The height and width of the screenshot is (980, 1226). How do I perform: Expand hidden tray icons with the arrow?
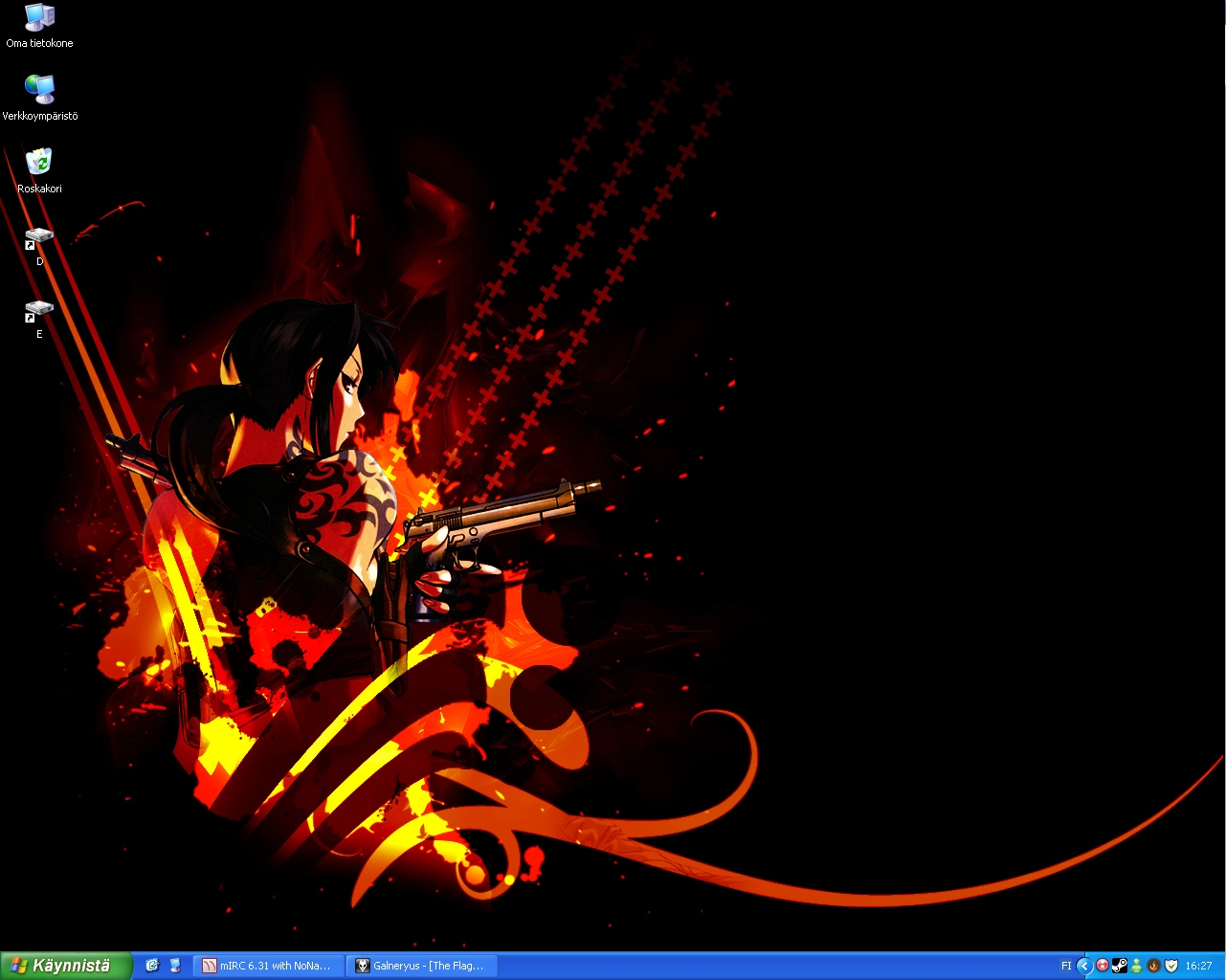pyautogui.click(x=1084, y=966)
